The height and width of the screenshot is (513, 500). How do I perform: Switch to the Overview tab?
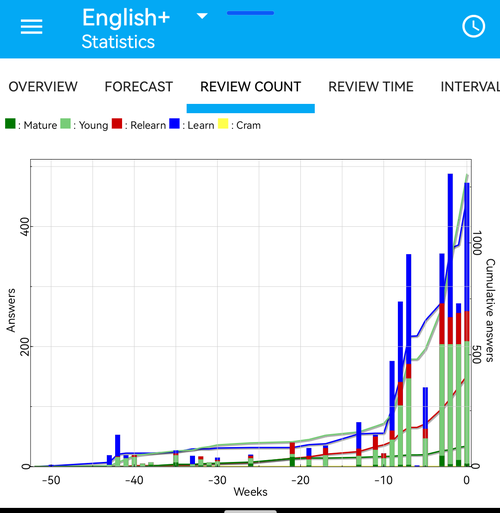coord(43,87)
